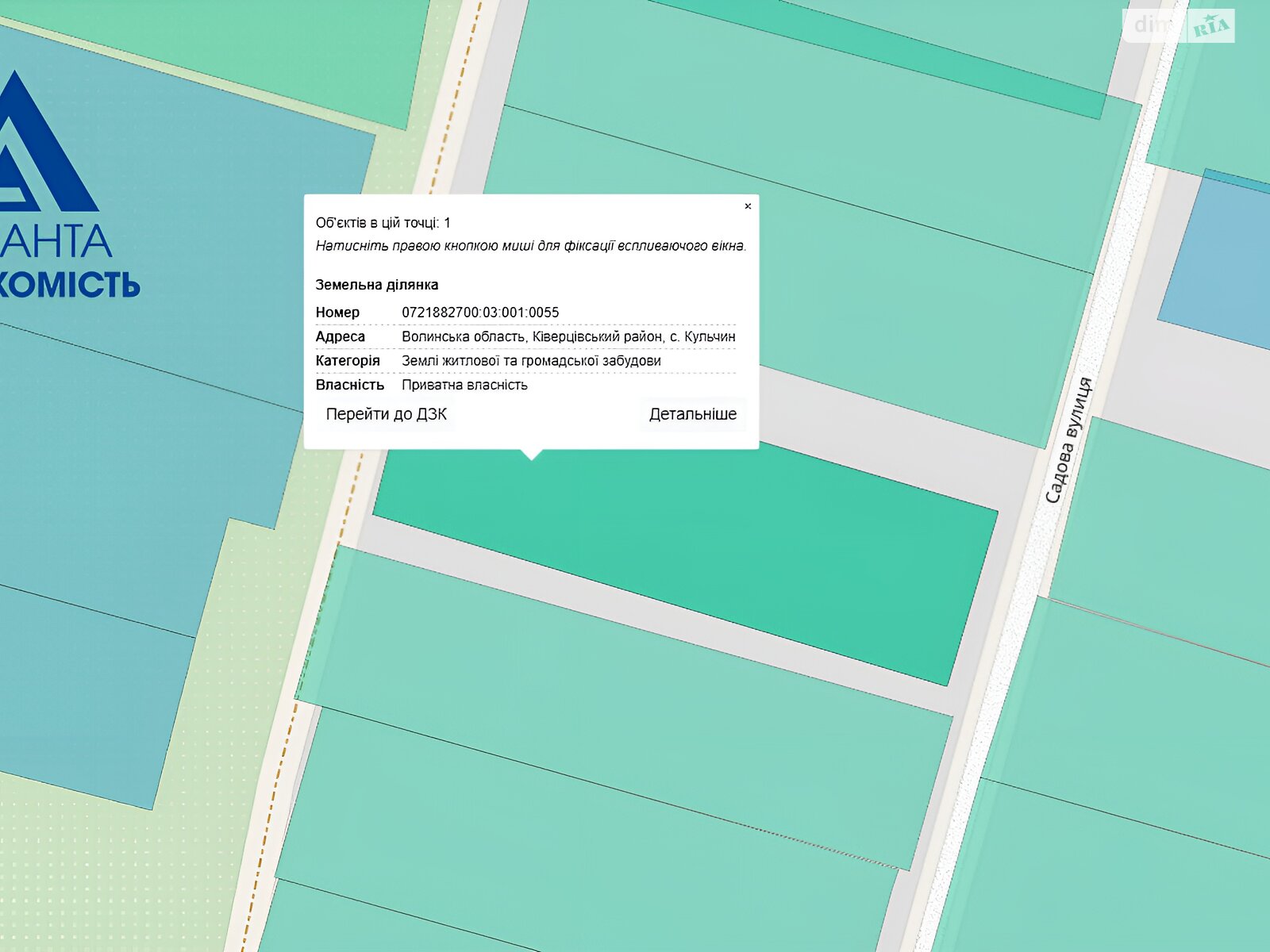The image size is (1270, 952).
Task: Select cadastral number 0721882700:03:001:0055
Action: [480, 313]
